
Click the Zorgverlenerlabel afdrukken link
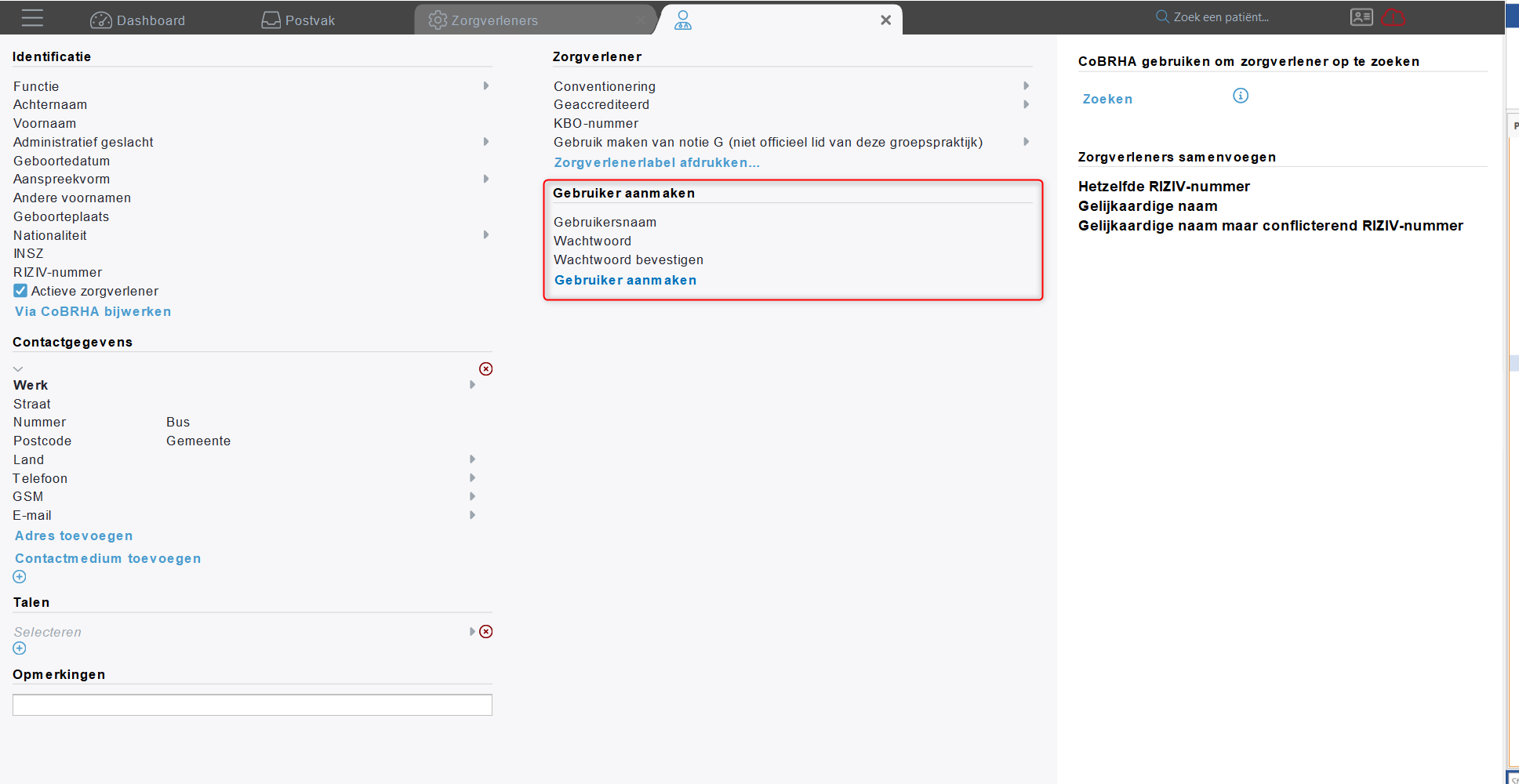pyautogui.click(x=657, y=163)
